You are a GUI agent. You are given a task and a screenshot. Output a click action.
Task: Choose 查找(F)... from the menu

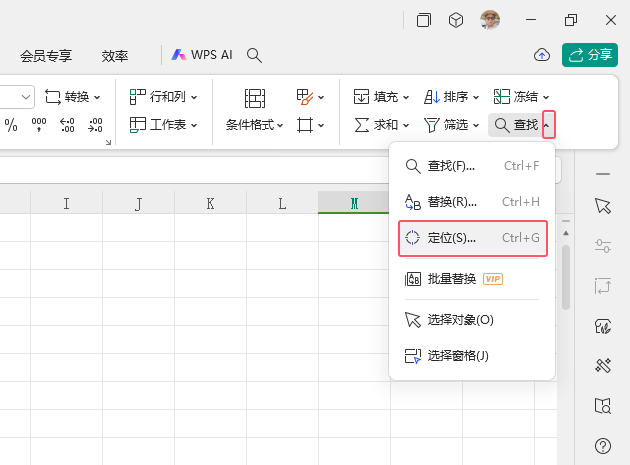point(472,166)
